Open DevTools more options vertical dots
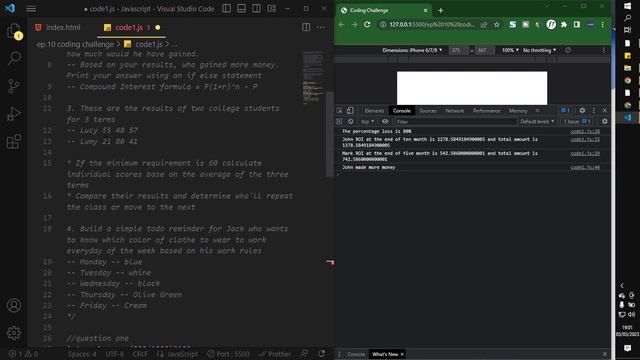The width and height of the screenshot is (640, 360). tap(593, 111)
